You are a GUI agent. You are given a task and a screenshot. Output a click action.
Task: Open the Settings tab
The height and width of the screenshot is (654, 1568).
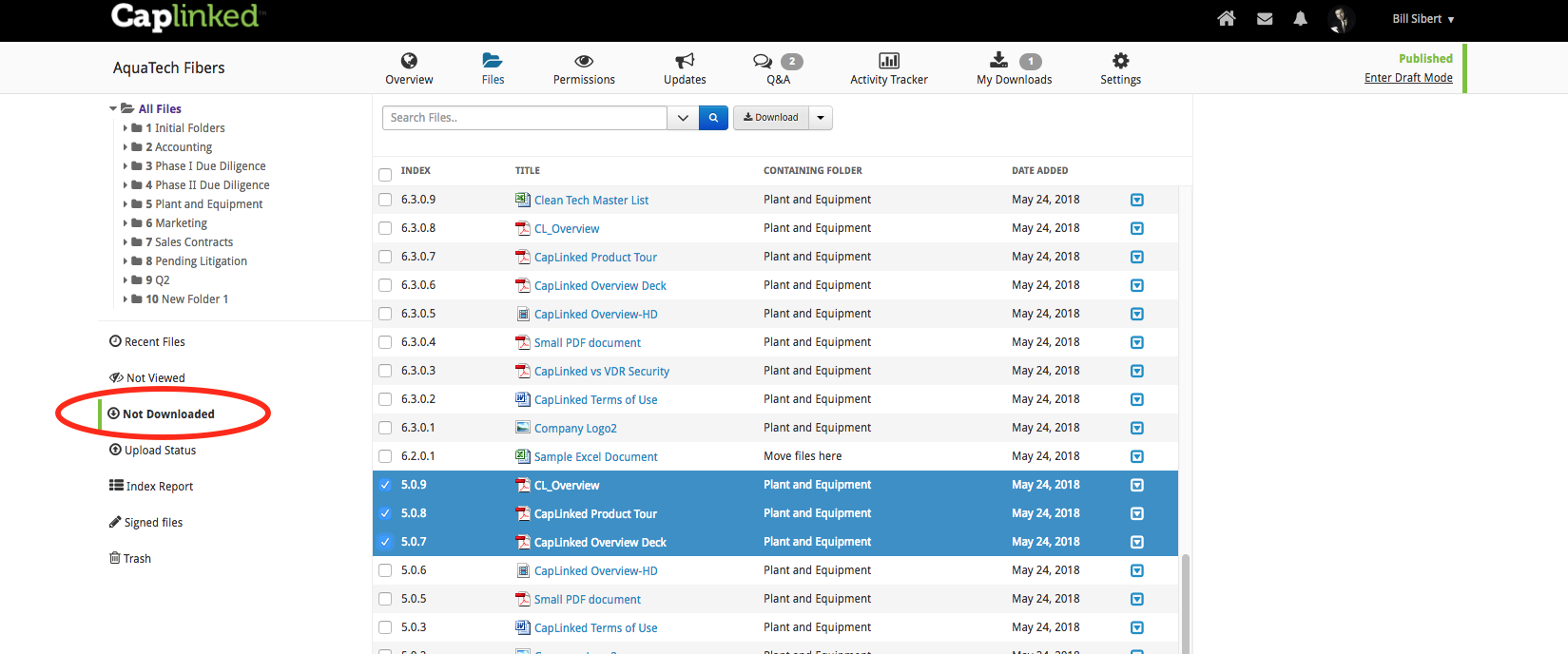(x=1120, y=69)
